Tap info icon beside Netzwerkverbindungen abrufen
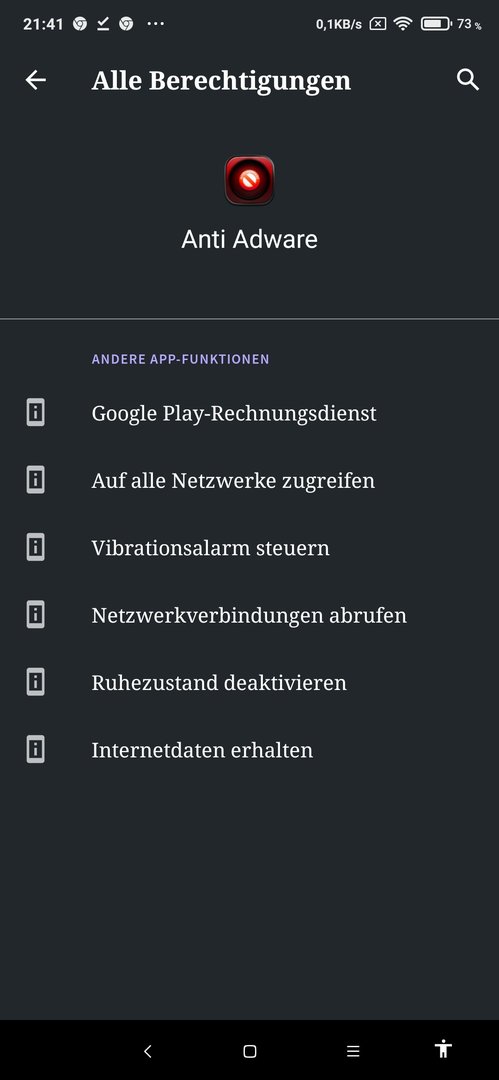The image size is (499, 1080). point(36,615)
